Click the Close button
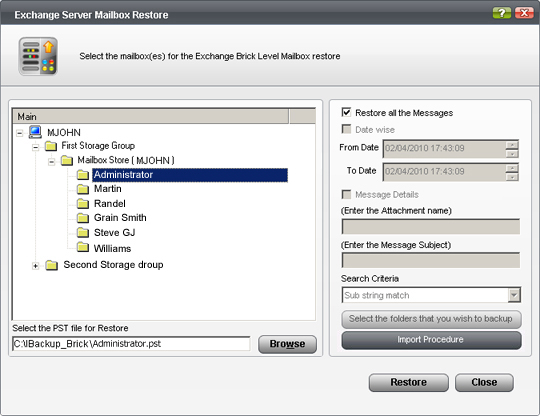The image size is (540, 416). (x=484, y=382)
